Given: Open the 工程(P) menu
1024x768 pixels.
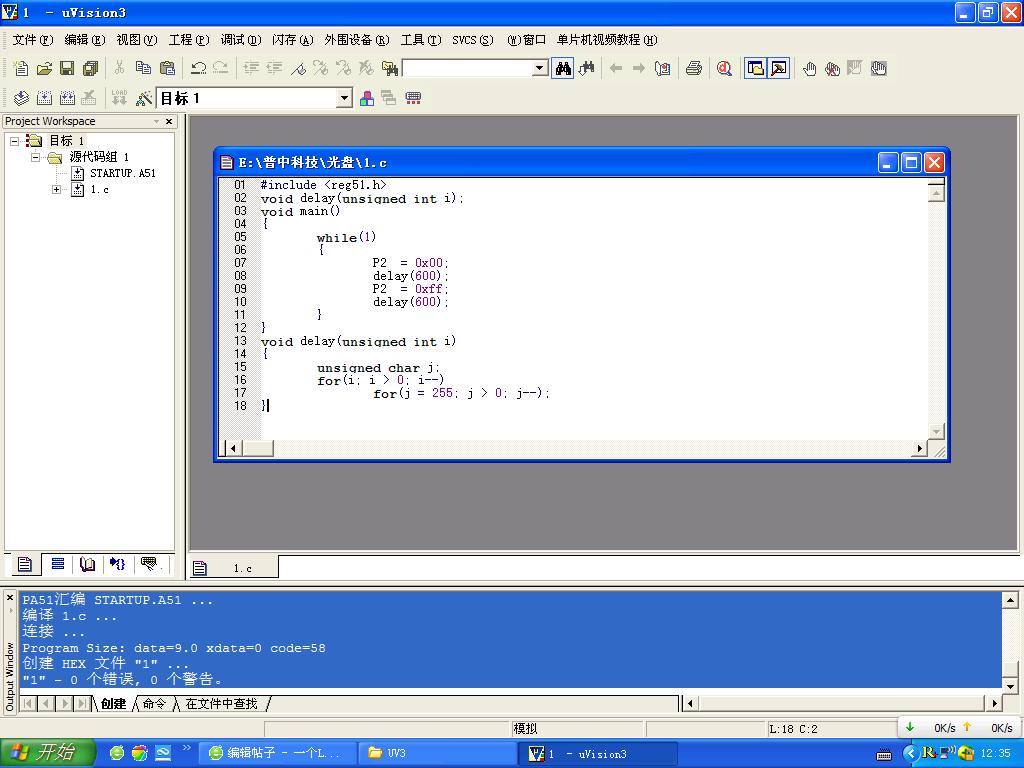Looking at the screenshot, I should pyautogui.click(x=189, y=40).
